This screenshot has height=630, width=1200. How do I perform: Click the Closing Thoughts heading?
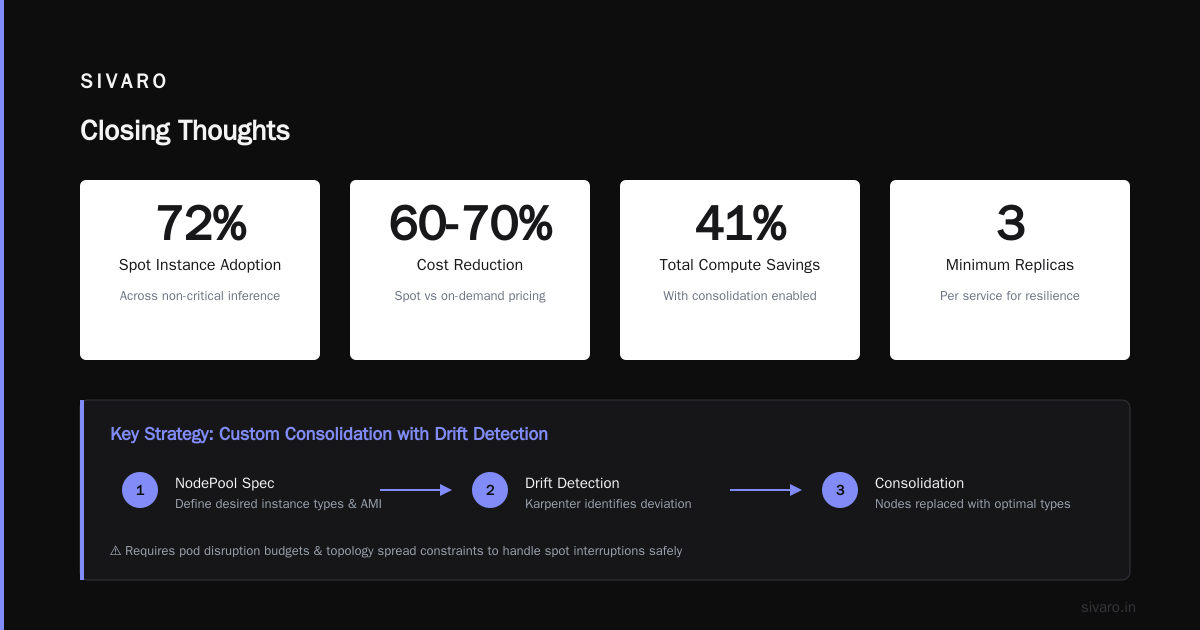click(185, 131)
